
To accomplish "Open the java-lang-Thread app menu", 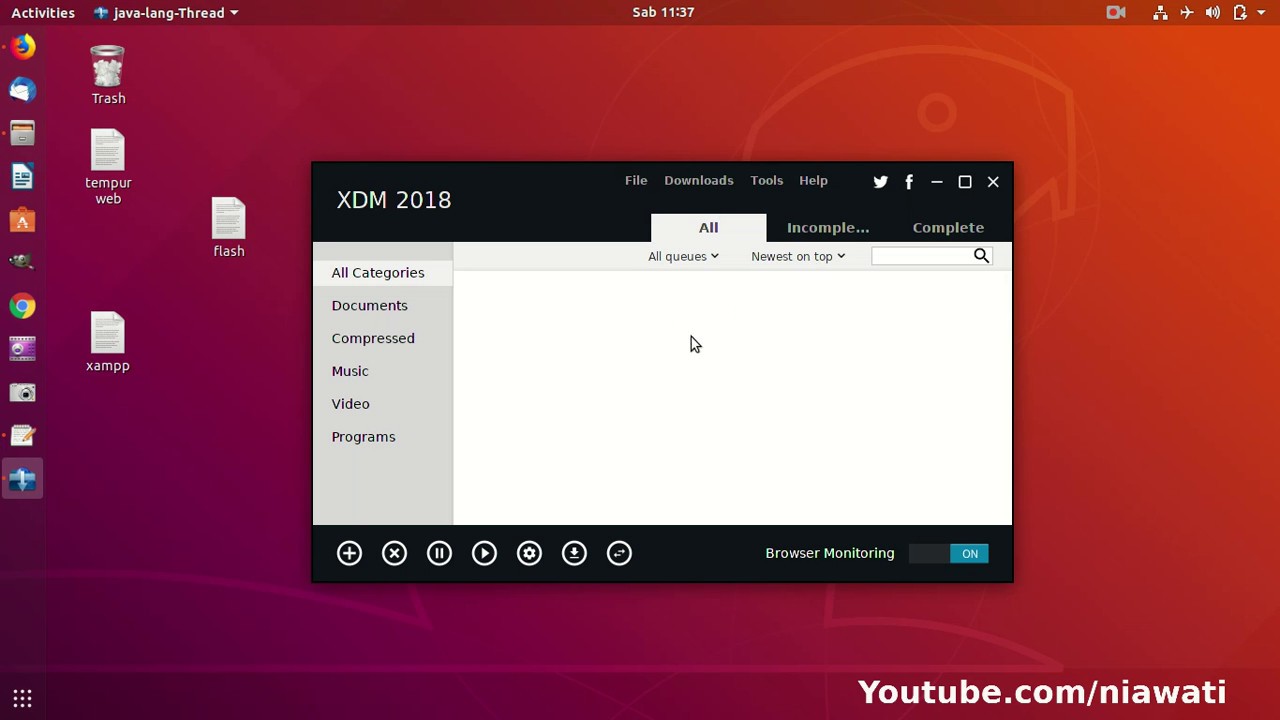I will (166, 12).
